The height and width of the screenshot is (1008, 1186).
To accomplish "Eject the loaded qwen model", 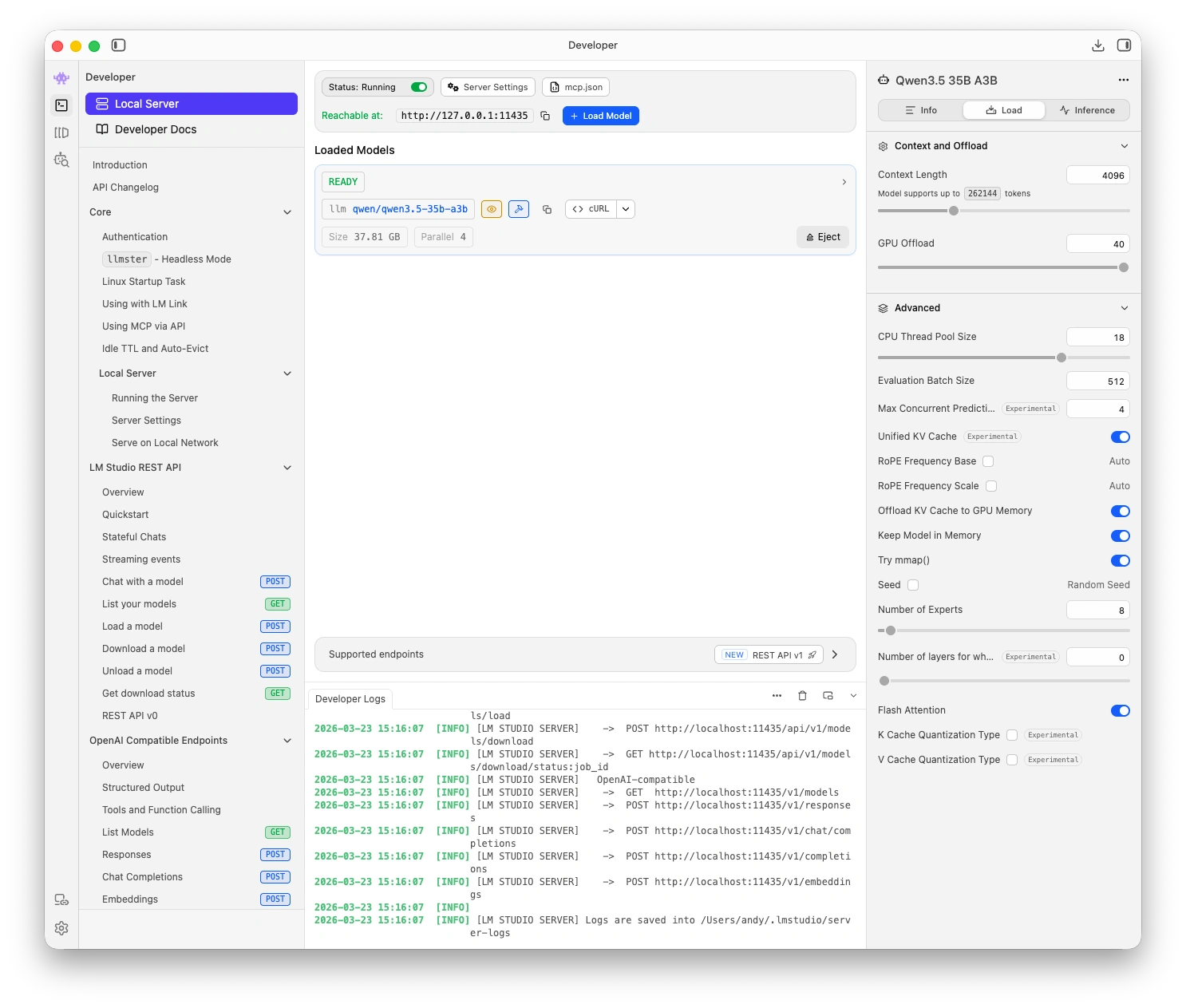I will [823, 237].
